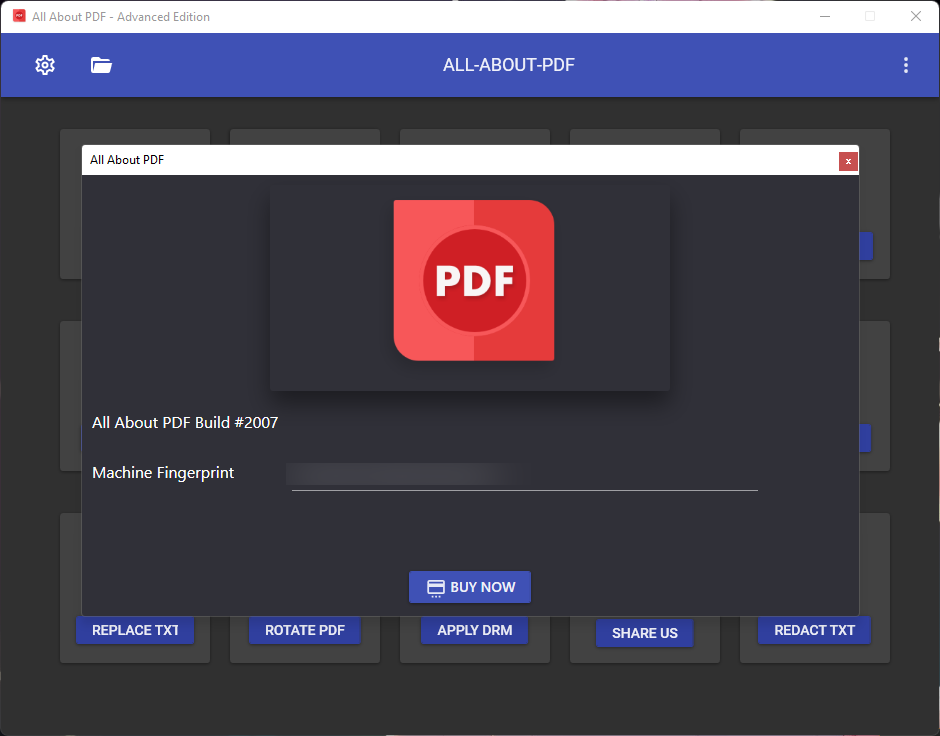Close the main application window
The image size is (940, 736).
(x=915, y=16)
